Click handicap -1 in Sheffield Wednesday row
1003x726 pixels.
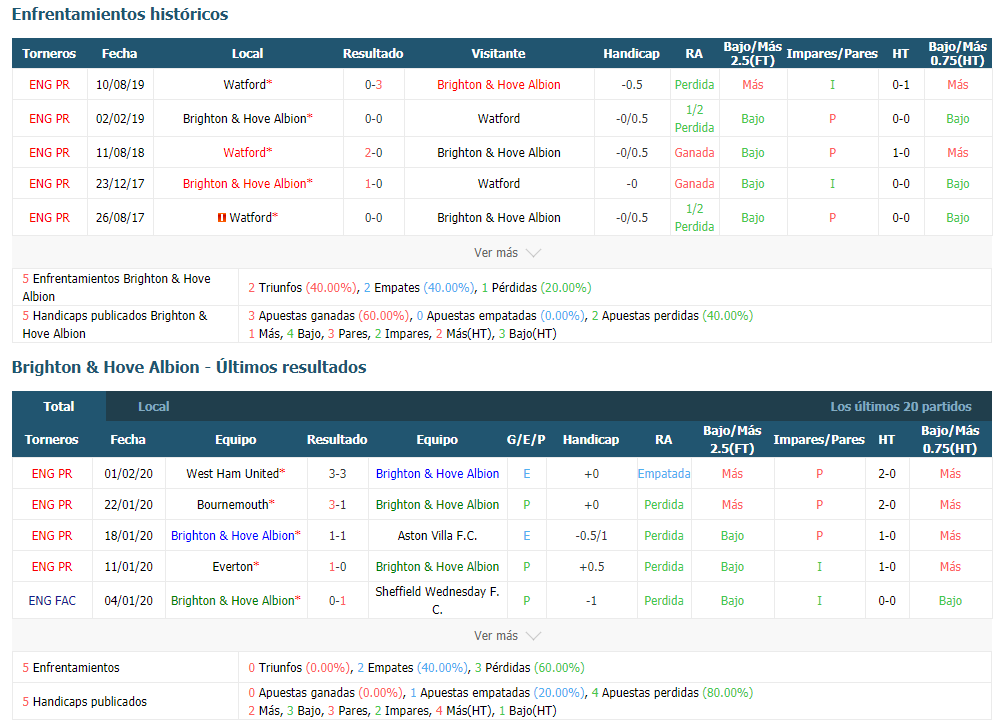(591, 601)
